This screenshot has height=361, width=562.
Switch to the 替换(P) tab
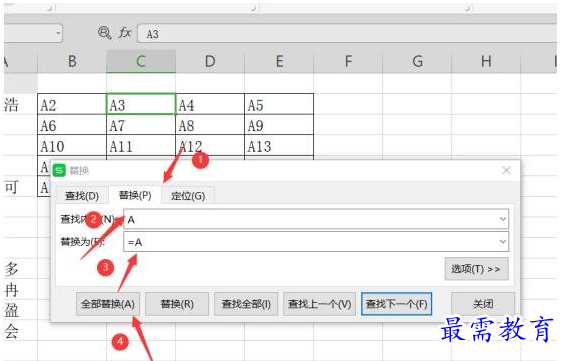point(135,195)
